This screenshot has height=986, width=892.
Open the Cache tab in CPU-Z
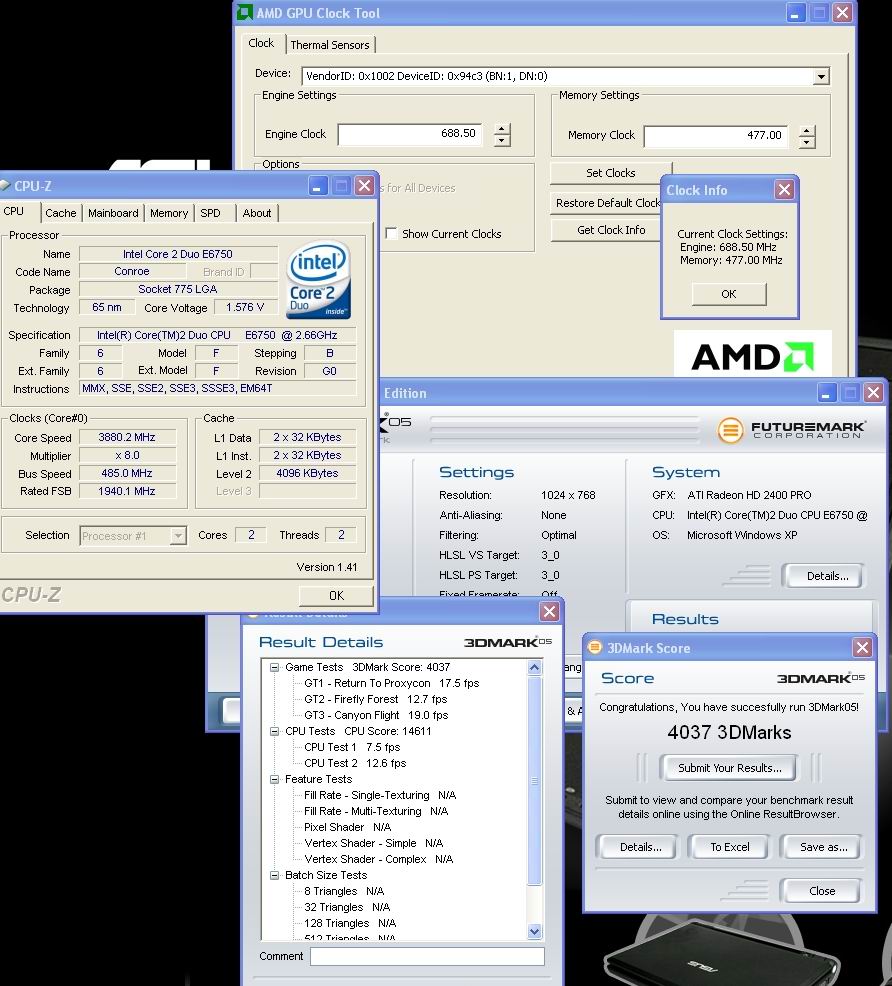tap(60, 213)
